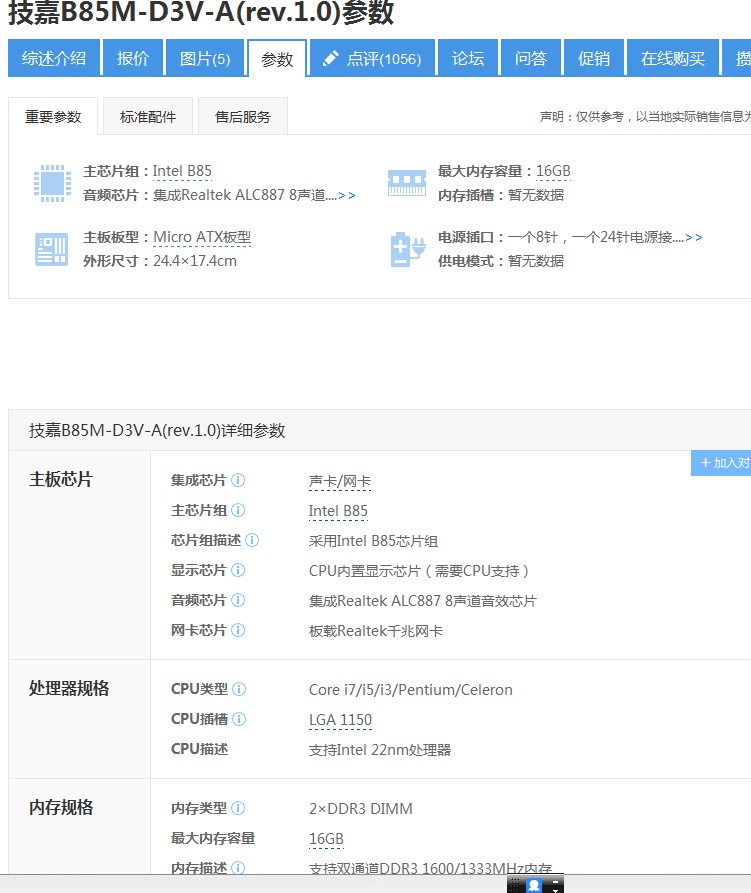Click the value 采用Intel B85芯片组
751x893 pixels.
pyautogui.click(x=374, y=541)
